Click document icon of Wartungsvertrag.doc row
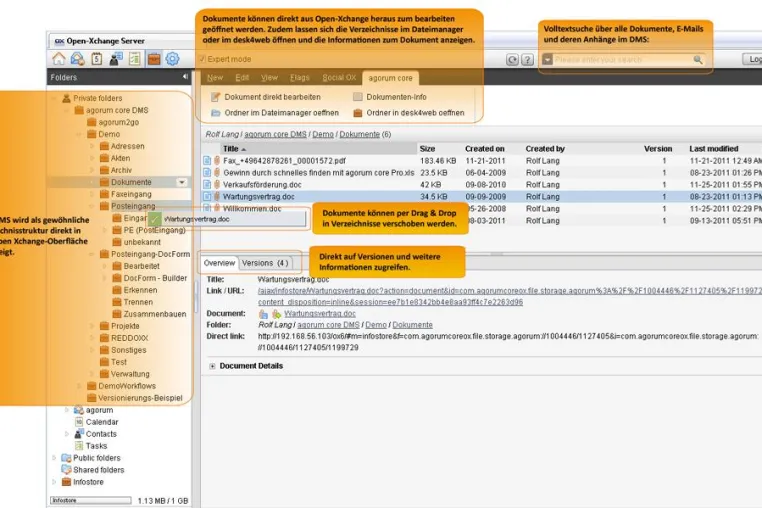Viewport: 762px width, 508px height. tap(207, 196)
